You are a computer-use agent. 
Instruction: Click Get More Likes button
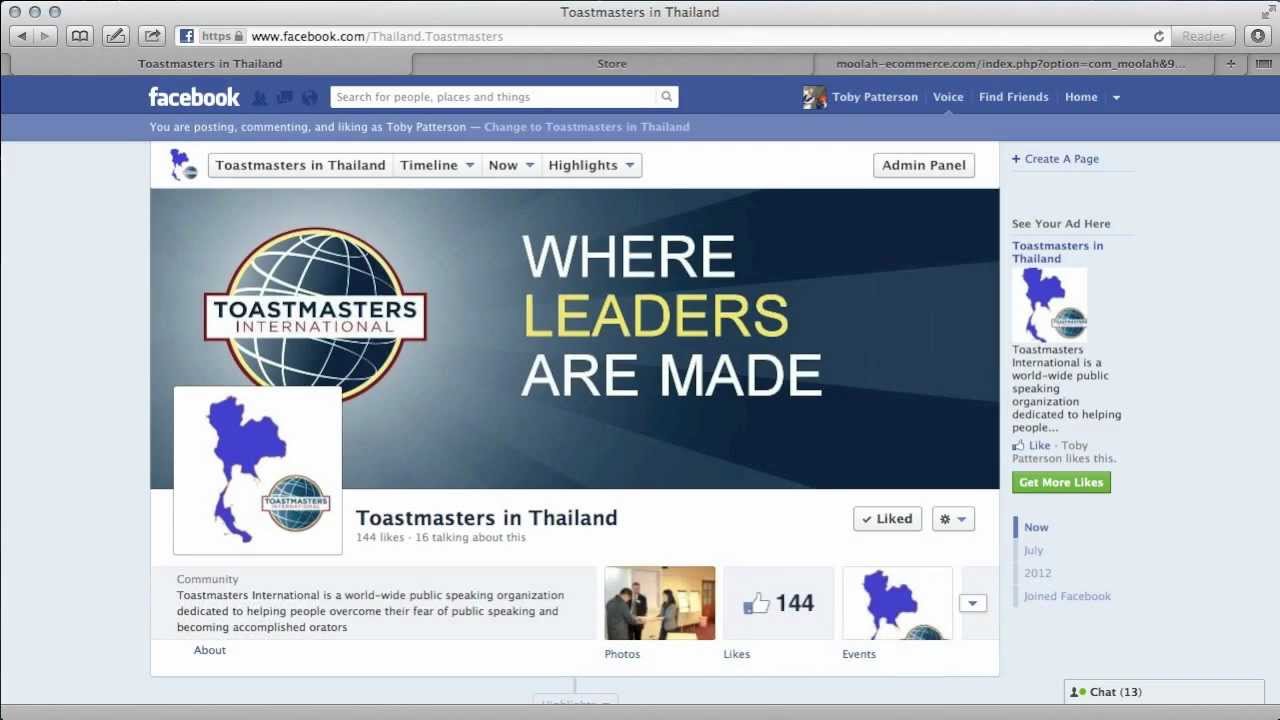point(1061,482)
